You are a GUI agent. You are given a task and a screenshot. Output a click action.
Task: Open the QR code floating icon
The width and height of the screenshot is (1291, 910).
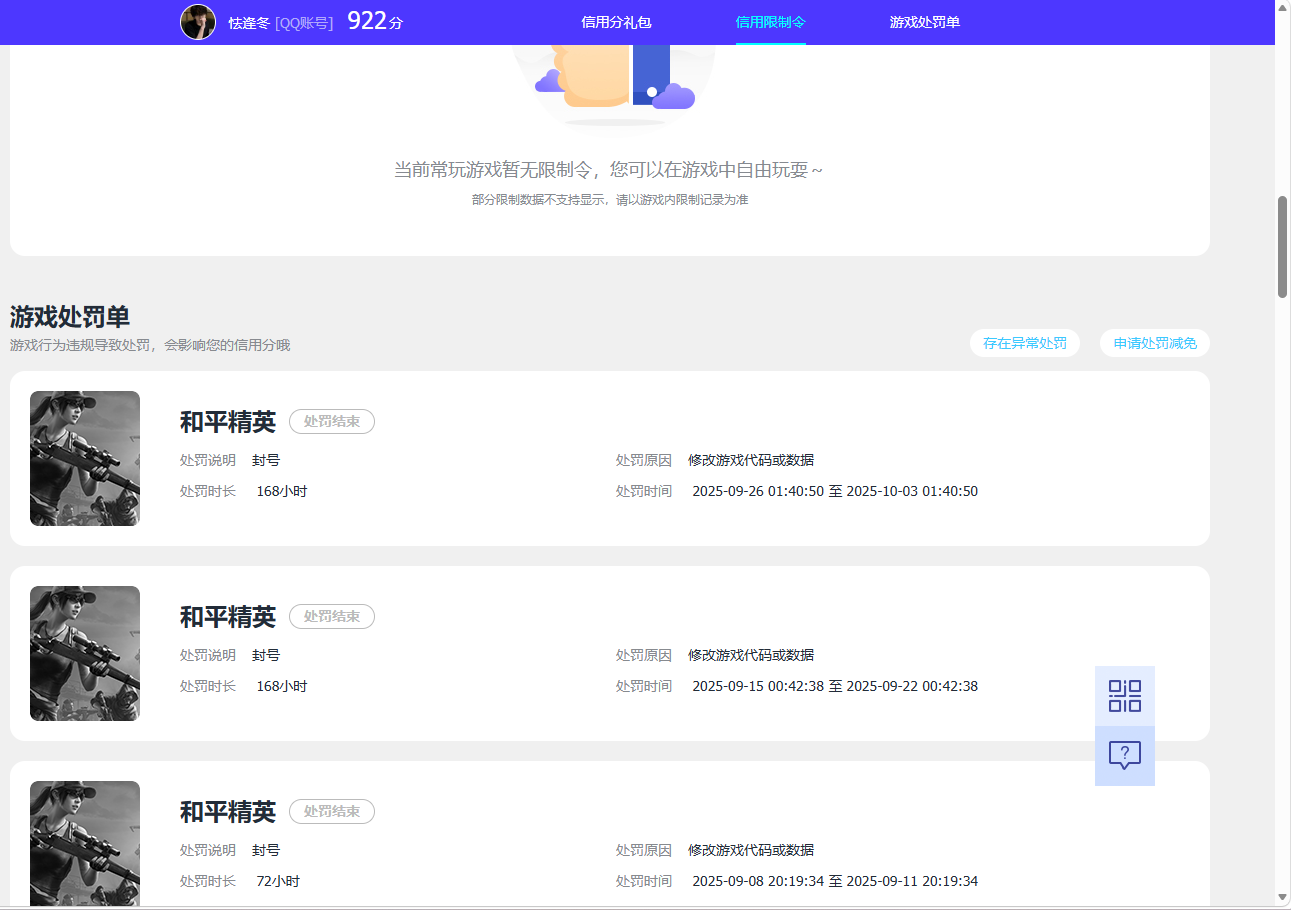click(1125, 696)
